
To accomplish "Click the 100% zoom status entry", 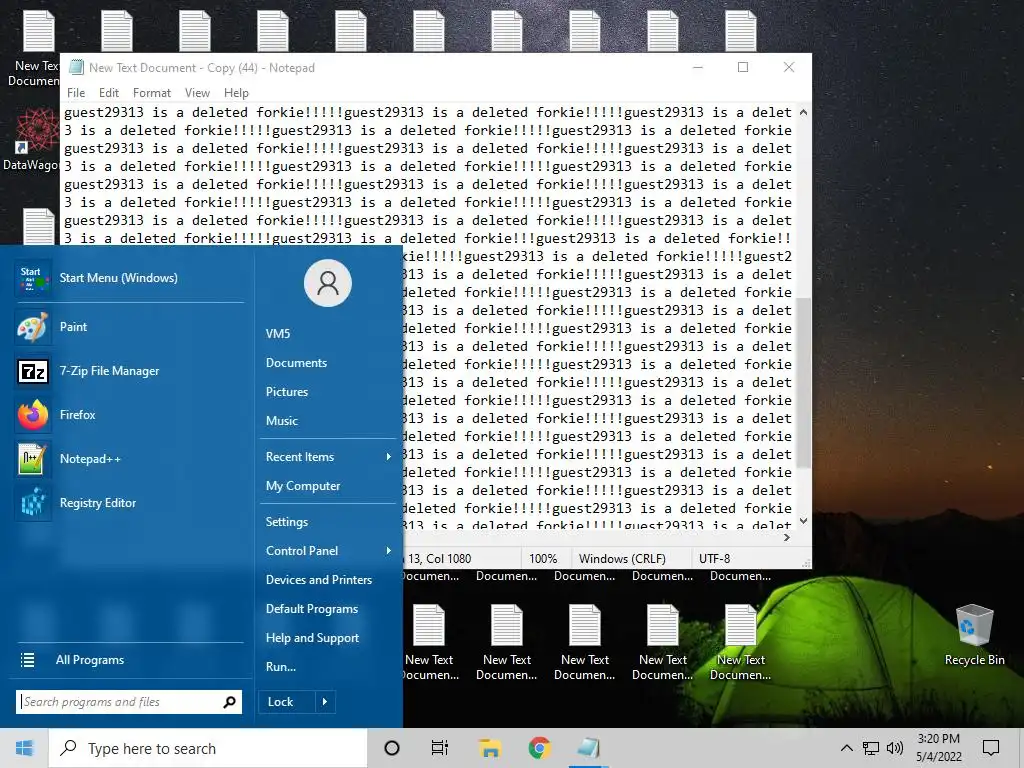I will (543, 559).
